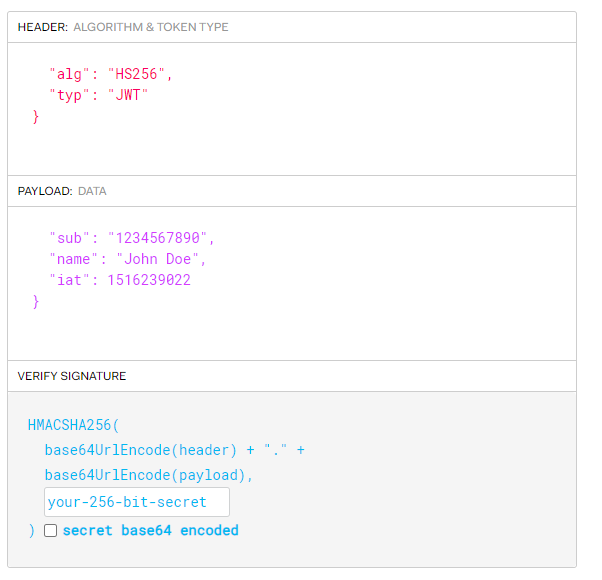Click the base64UrlEncode(payload) line

pos(148,475)
